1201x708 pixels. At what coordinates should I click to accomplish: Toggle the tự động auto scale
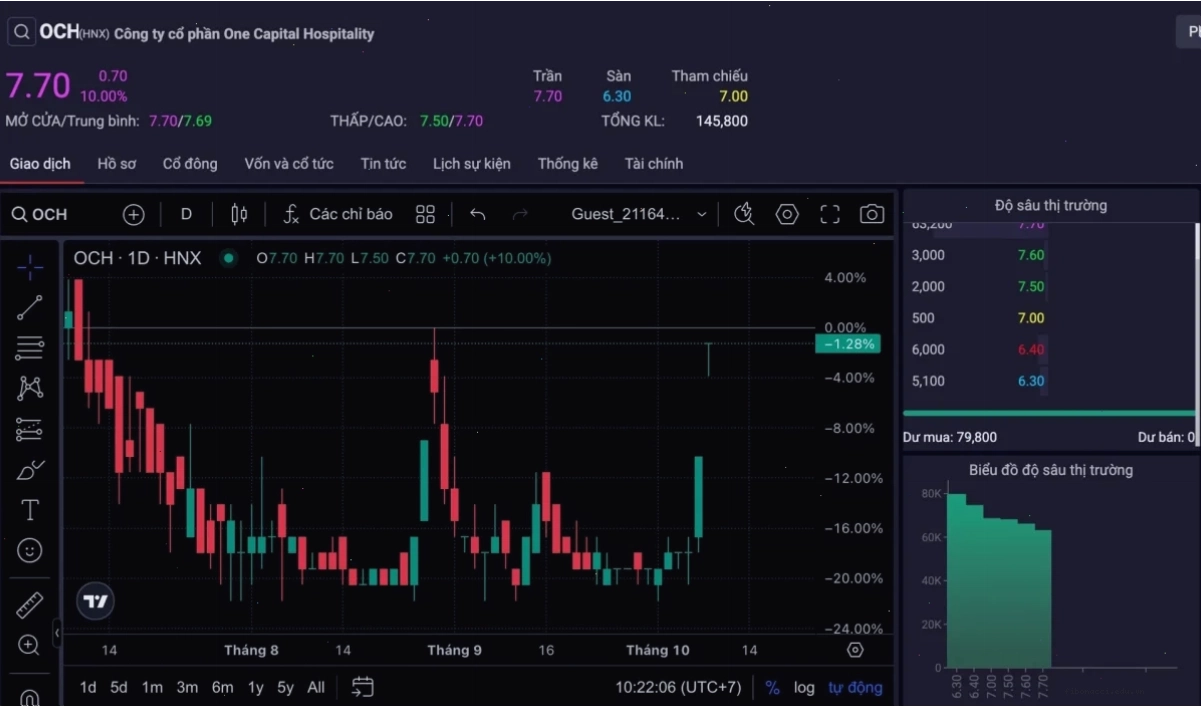click(855, 688)
